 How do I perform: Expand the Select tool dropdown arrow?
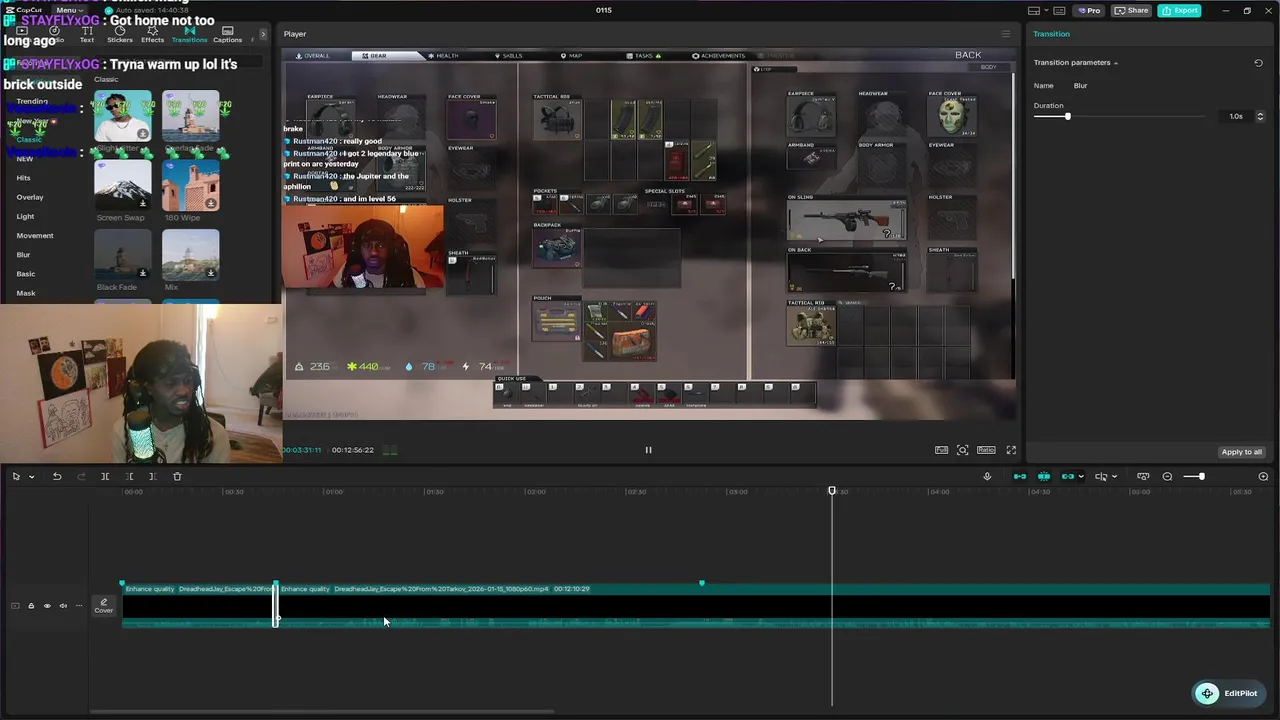(x=31, y=477)
